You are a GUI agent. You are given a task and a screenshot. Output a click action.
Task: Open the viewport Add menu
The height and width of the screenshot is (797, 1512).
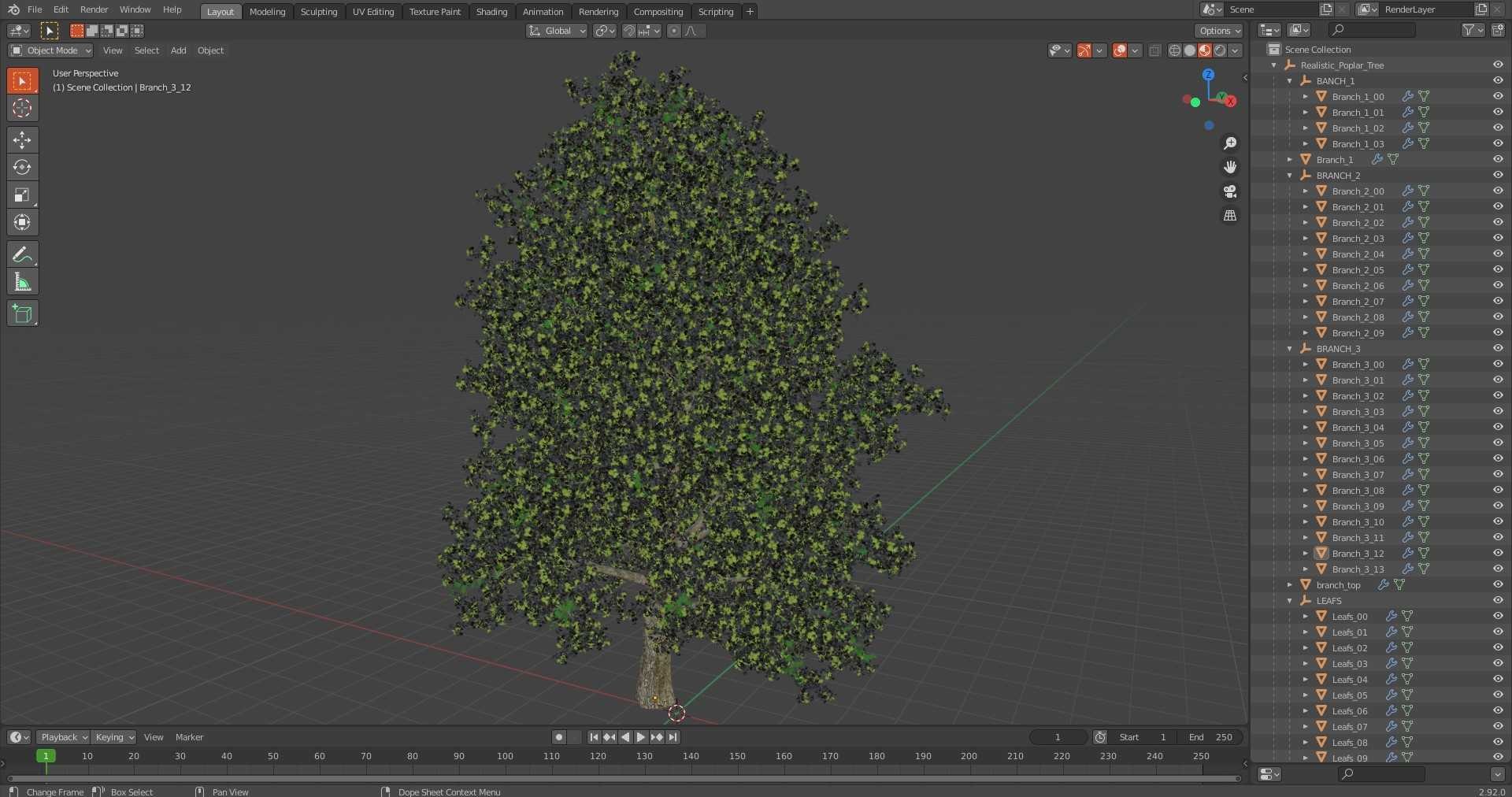[179, 50]
